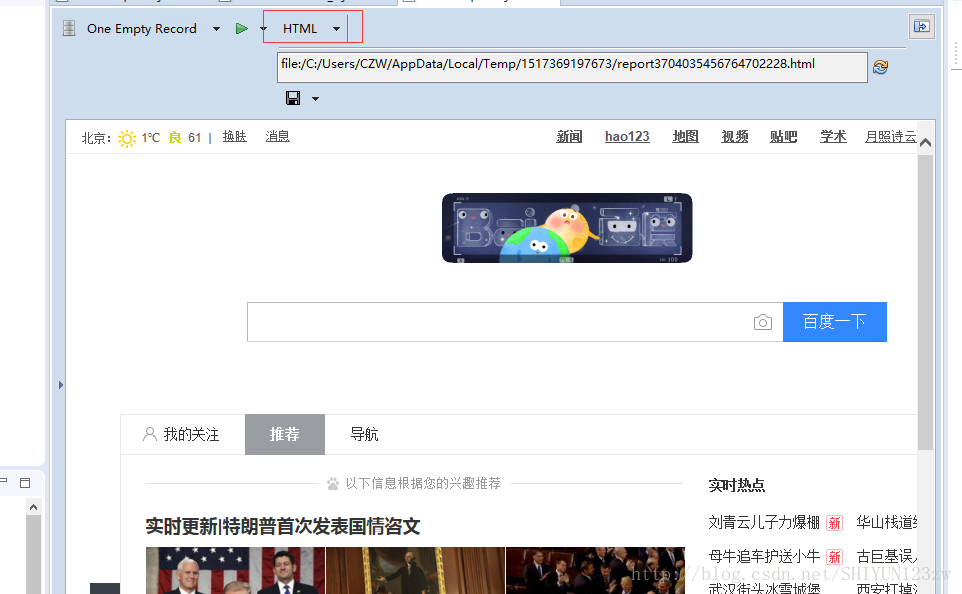Click the paw icon beside recommendation notice

(x=333, y=484)
